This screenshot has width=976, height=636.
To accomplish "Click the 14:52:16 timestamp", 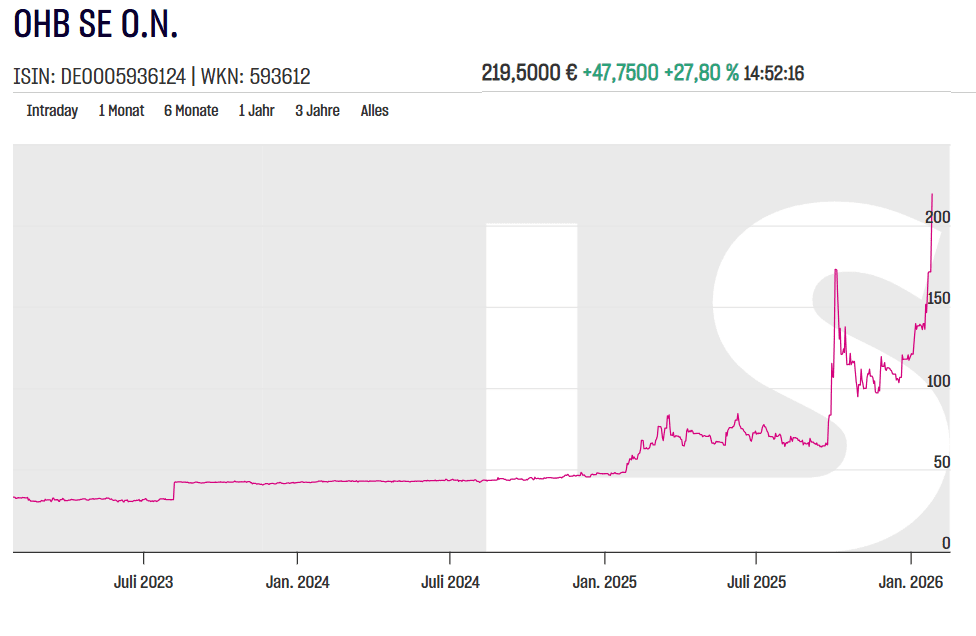I will coord(774,73).
